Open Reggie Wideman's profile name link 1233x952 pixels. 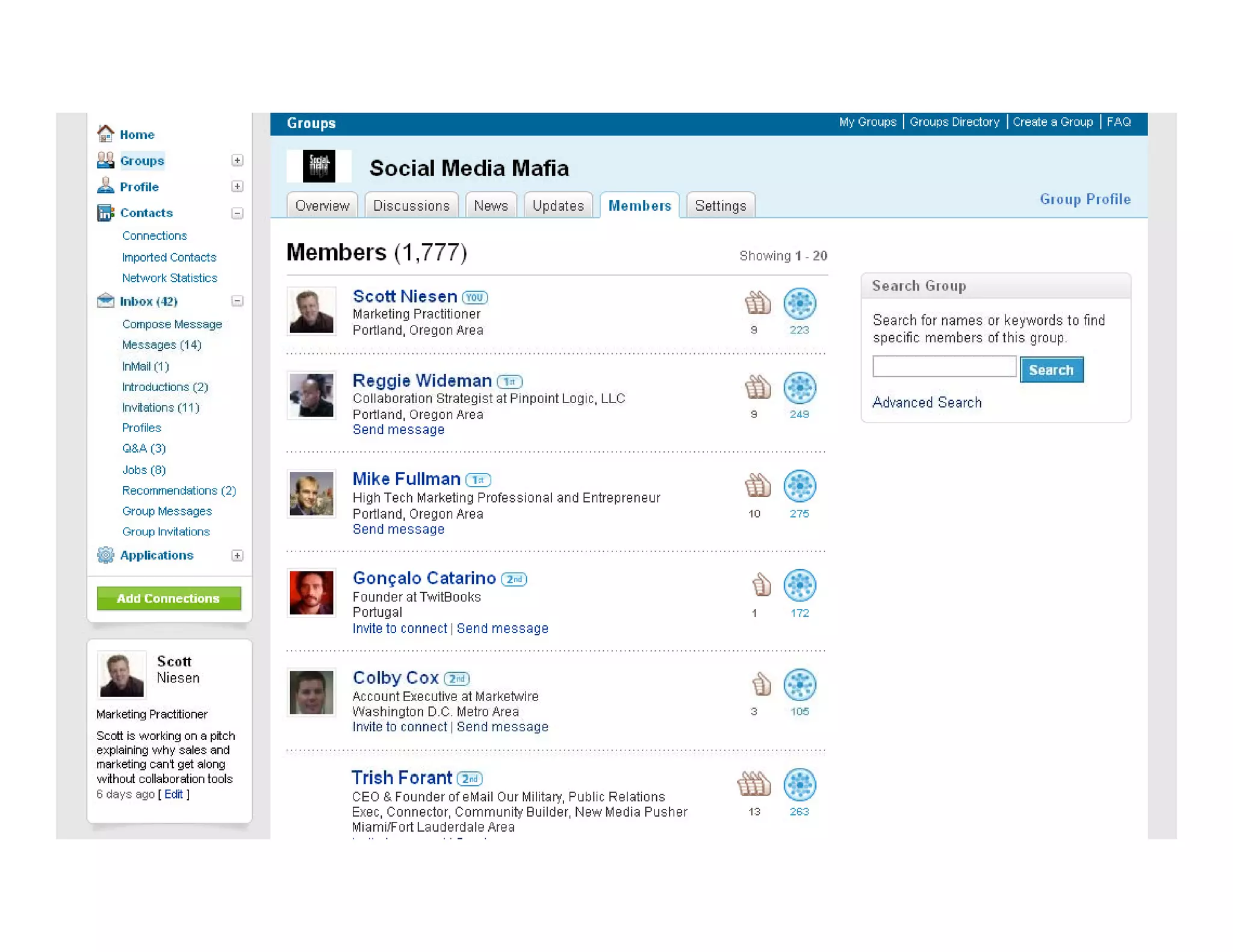[422, 380]
